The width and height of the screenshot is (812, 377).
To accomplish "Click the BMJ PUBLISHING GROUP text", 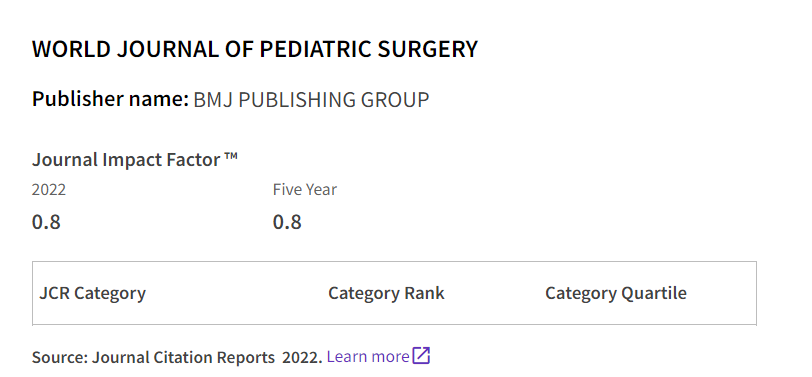I will 311,99.
